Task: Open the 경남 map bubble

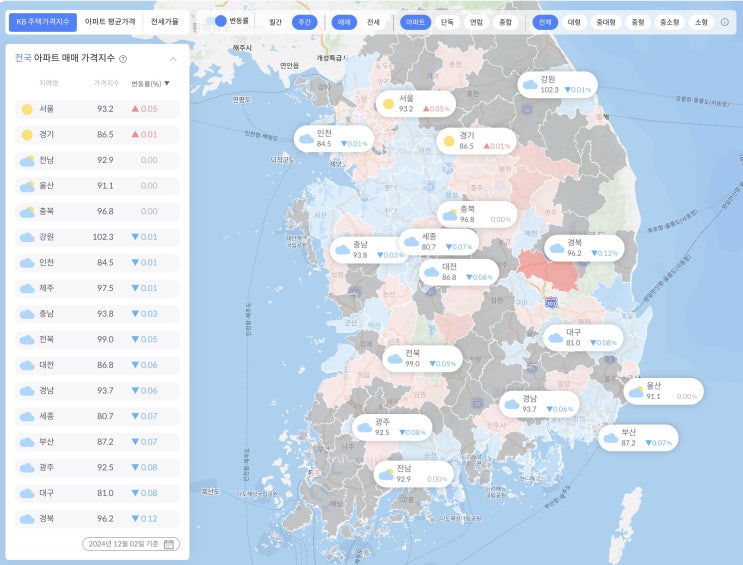Action: pos(539,404)
